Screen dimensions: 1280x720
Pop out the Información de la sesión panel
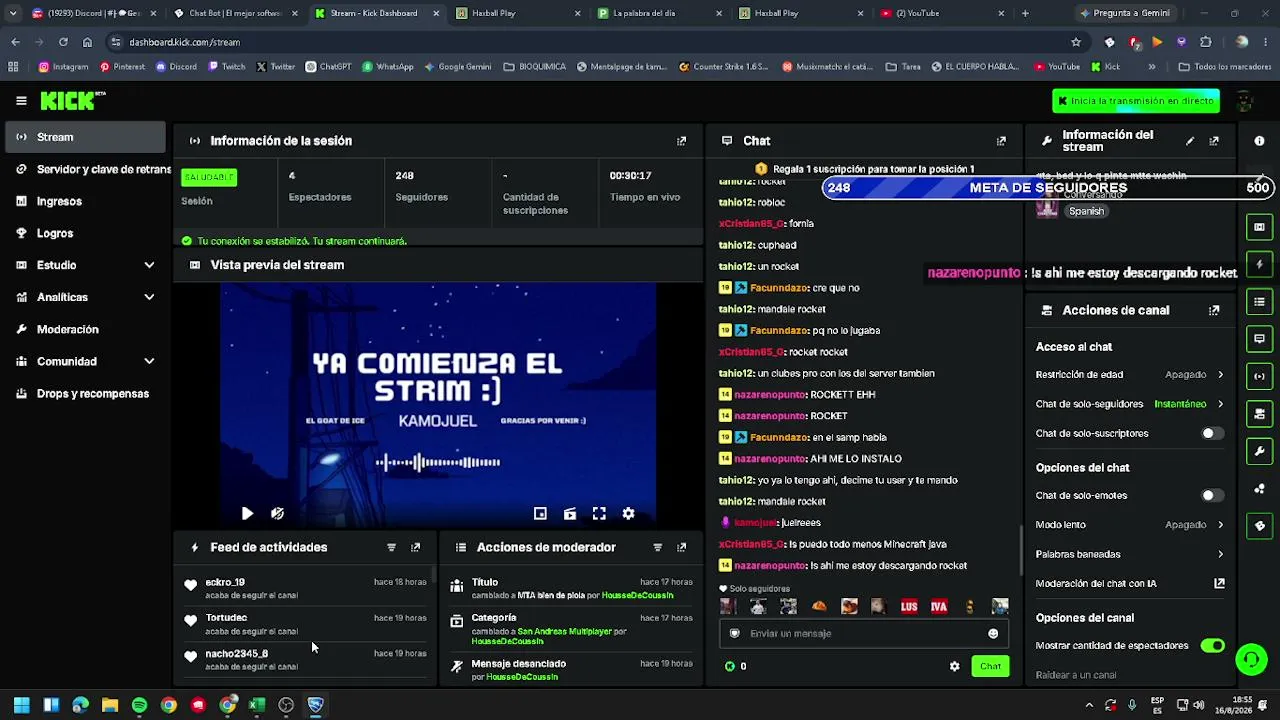[x=682, y=141]
